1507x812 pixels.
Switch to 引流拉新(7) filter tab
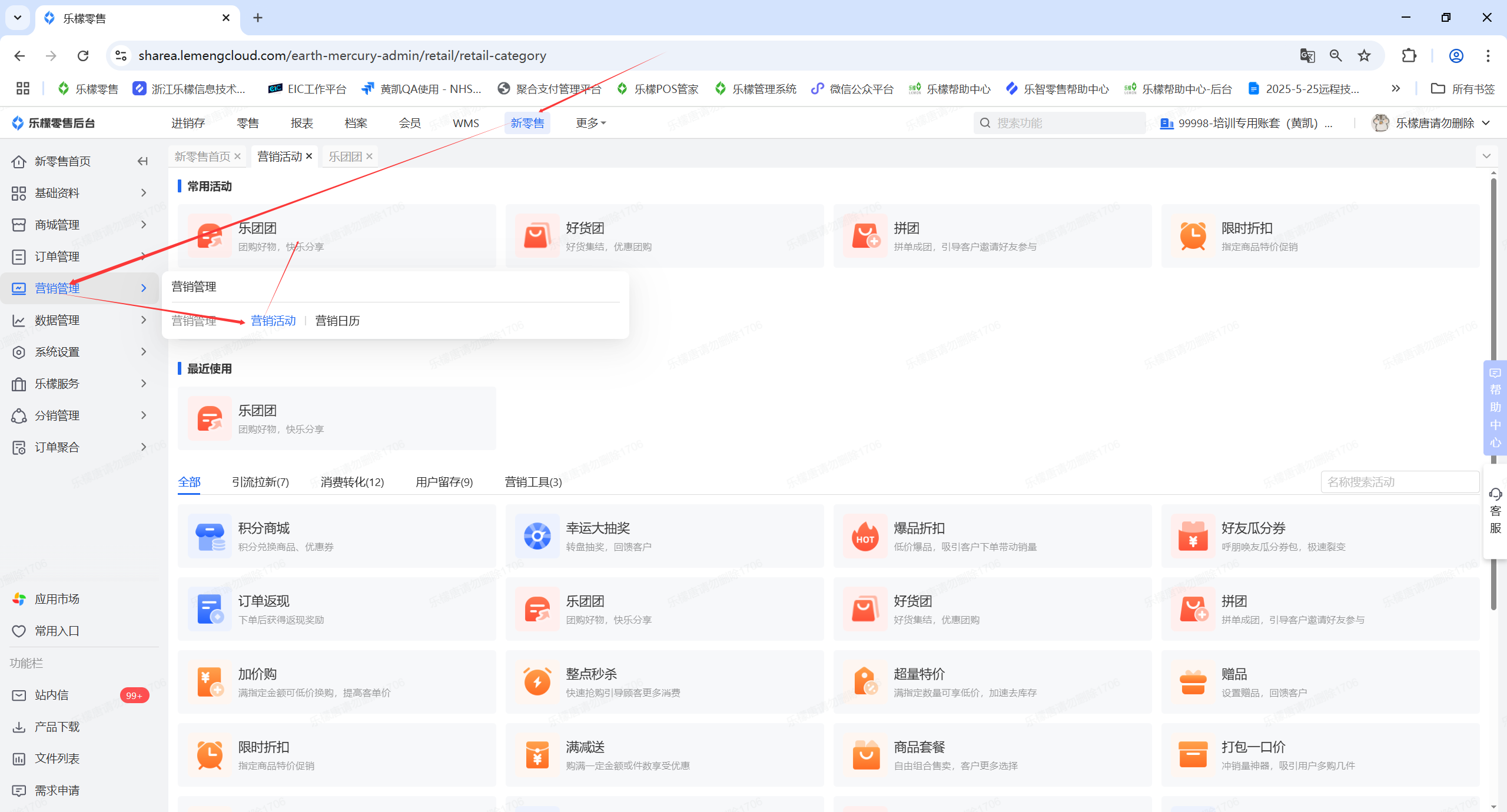point(260,482)
